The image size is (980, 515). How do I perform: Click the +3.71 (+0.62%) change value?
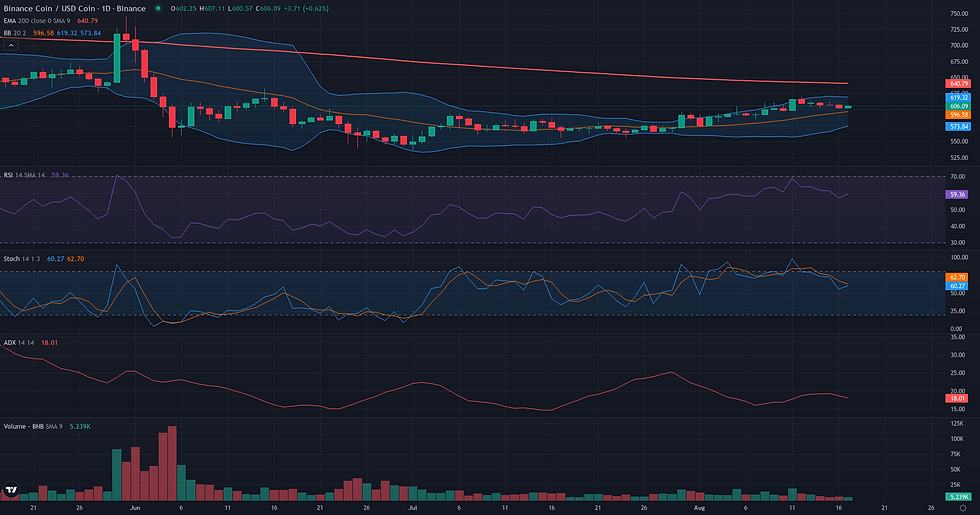click(x=306, y=8)
